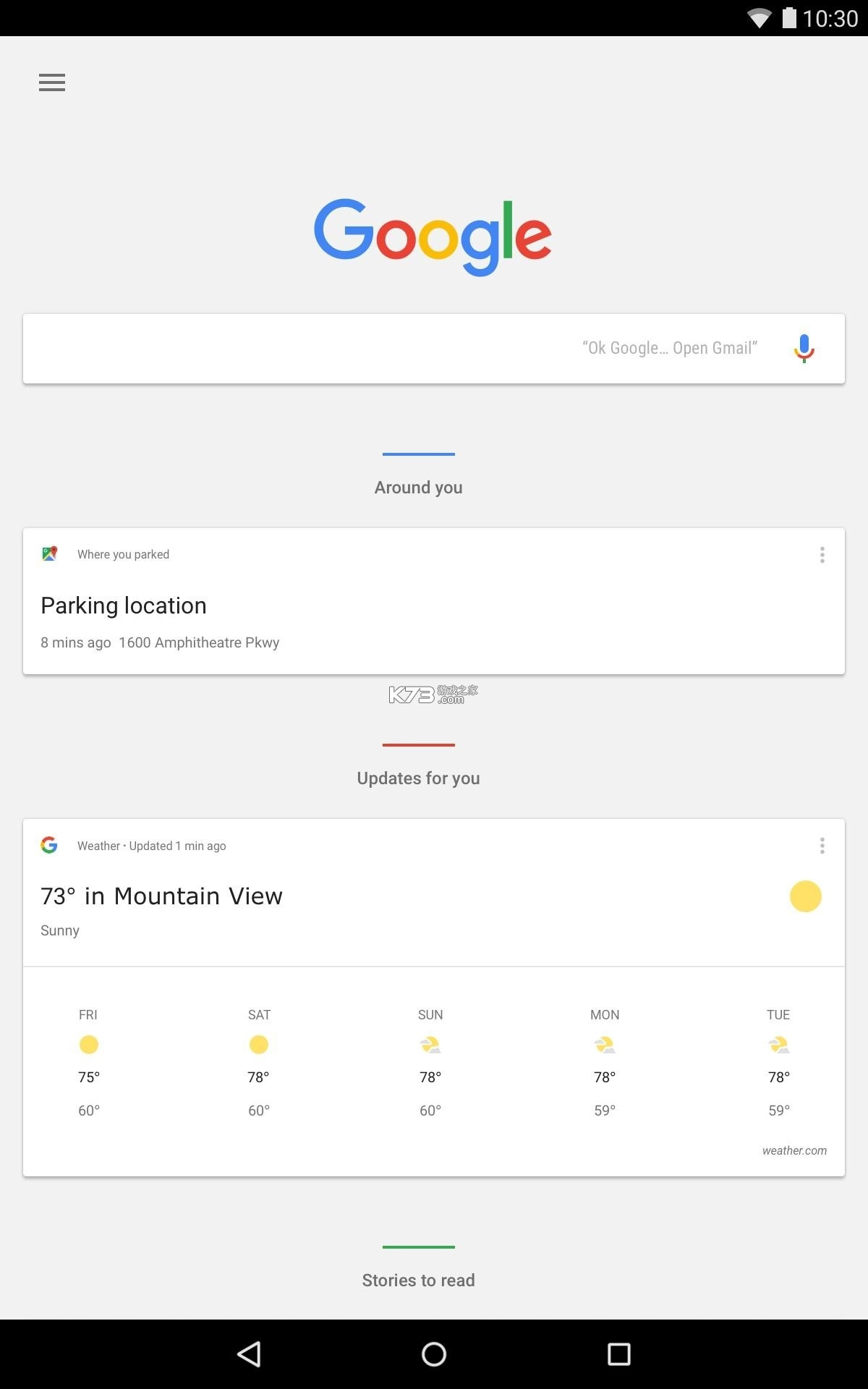This screenshot has width=868, height=1389.
Task: Select Sunday's partly cloudy forecast icon
Action: 430,1045
